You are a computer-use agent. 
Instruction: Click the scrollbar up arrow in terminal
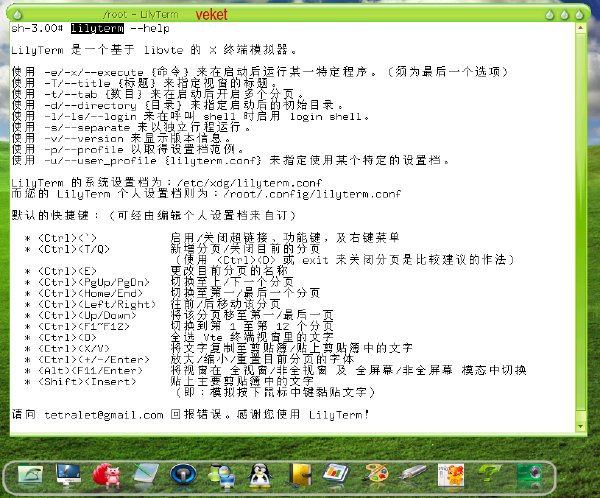580,28
